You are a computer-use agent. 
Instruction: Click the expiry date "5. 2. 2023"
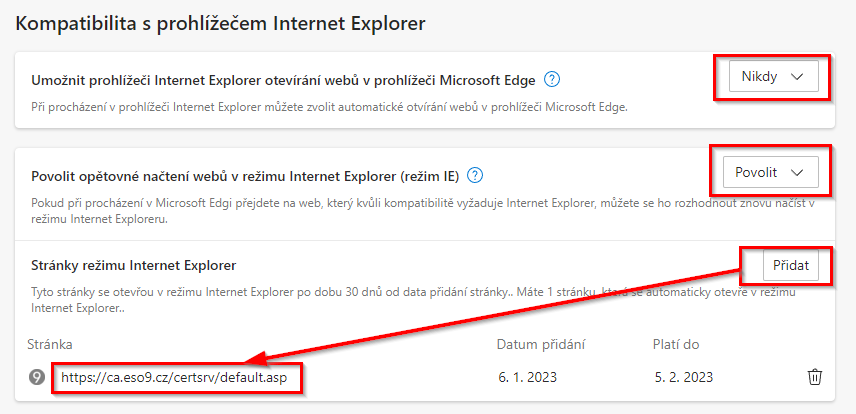point(683,377)
